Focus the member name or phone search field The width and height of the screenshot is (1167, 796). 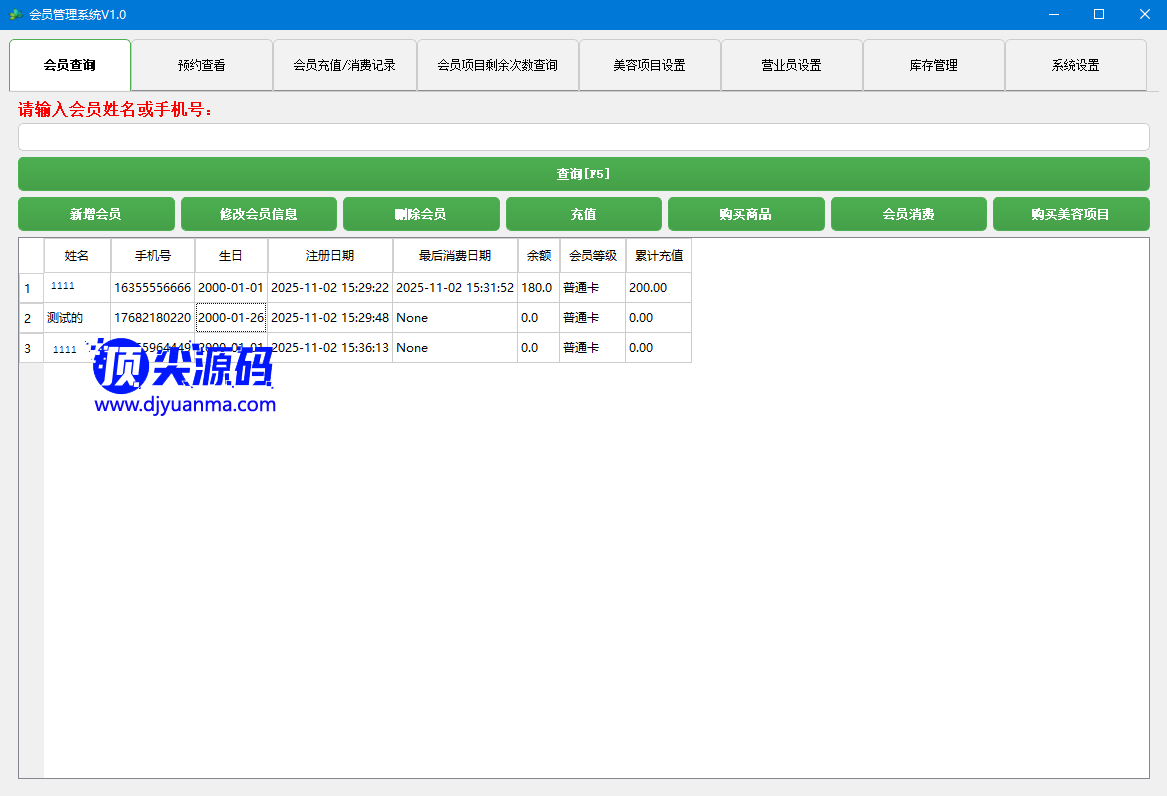click(x=583, y=137)
